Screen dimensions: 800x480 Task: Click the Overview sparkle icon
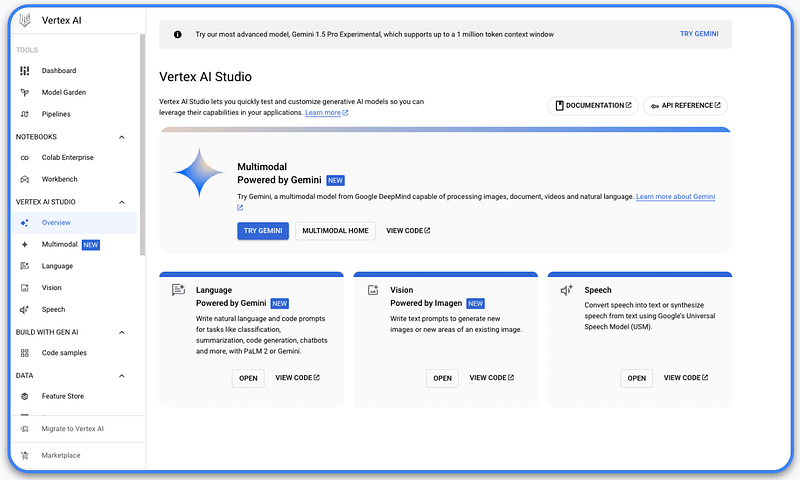tap(24, 223)
